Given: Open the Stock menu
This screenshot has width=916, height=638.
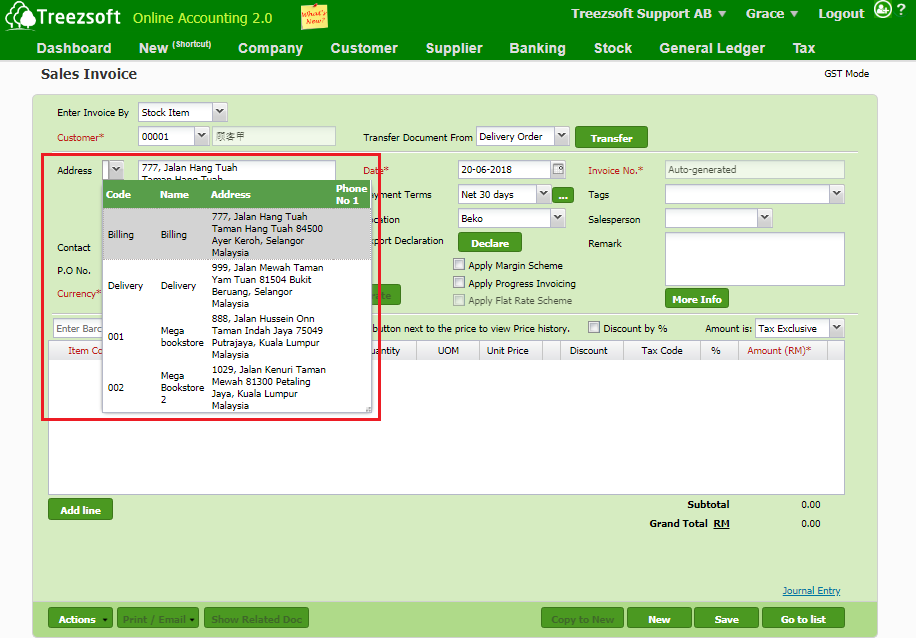Looking at the screenshot, I should coord(613,48).
